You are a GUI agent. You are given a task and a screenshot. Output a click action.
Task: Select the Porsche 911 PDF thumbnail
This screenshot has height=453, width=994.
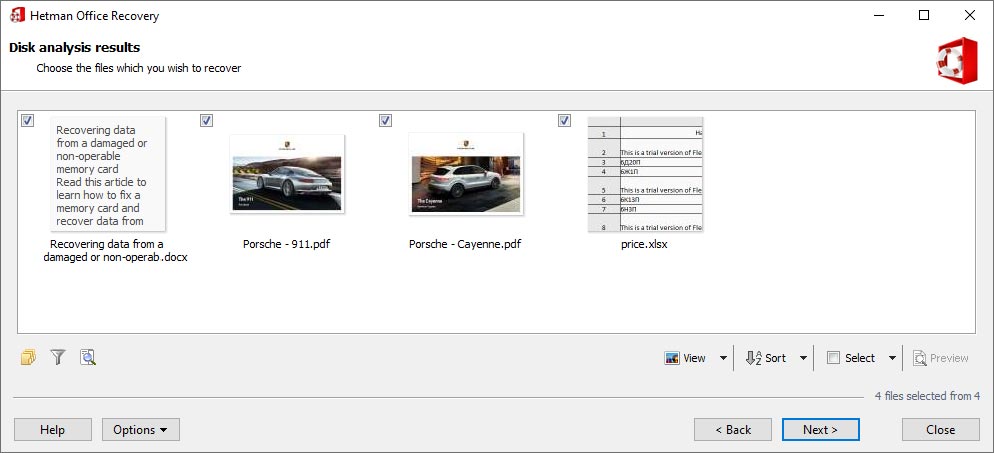tap(287, 174)
